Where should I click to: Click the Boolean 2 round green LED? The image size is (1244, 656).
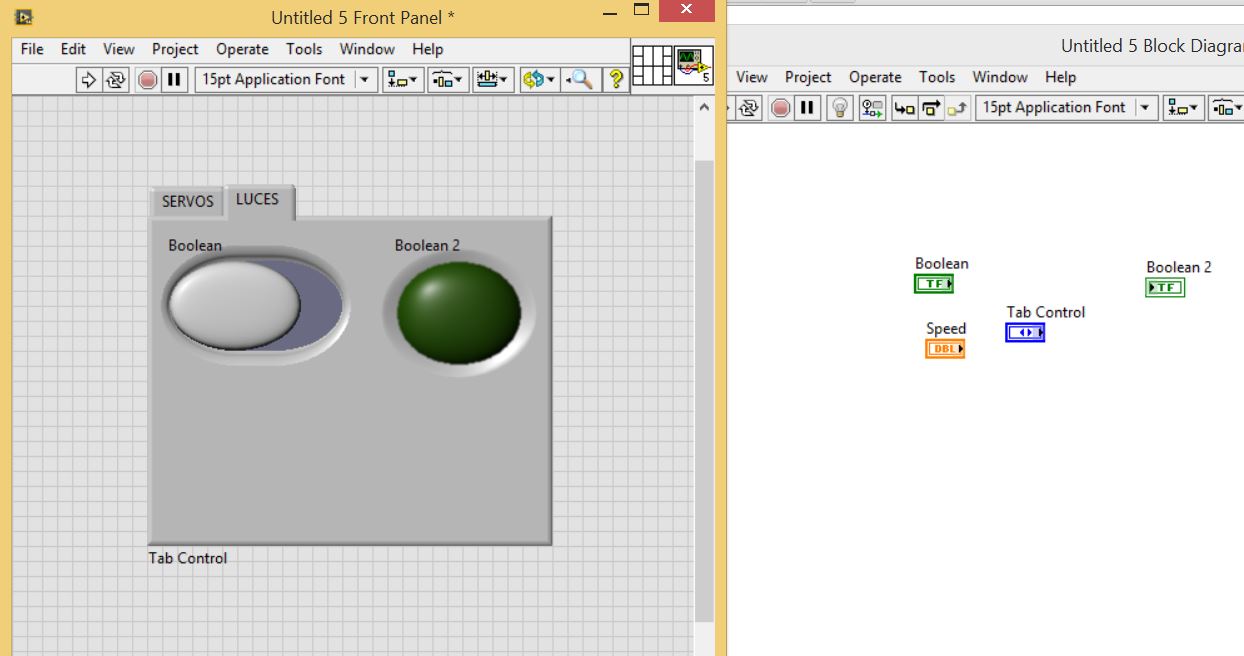pyautogui.click(x=459, y=312)
